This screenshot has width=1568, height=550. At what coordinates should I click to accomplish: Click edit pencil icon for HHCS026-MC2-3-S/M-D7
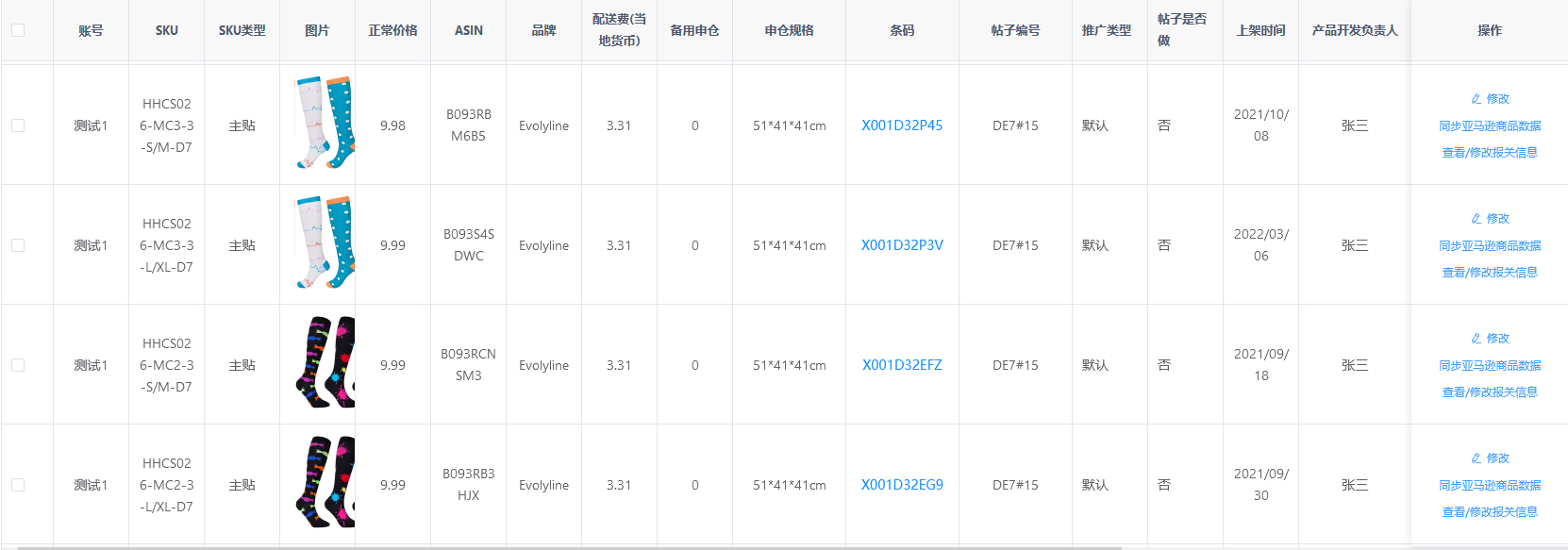[1476, 339]
